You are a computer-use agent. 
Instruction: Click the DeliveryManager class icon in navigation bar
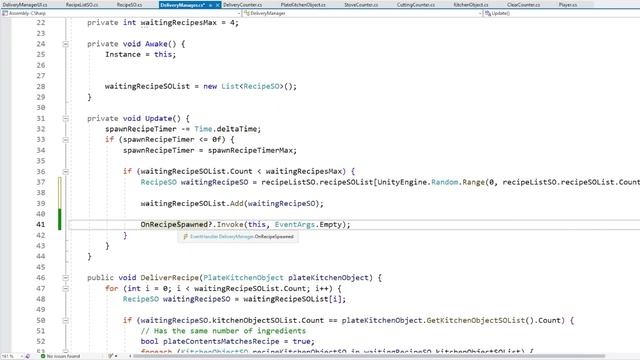click(x=247, y=13)
